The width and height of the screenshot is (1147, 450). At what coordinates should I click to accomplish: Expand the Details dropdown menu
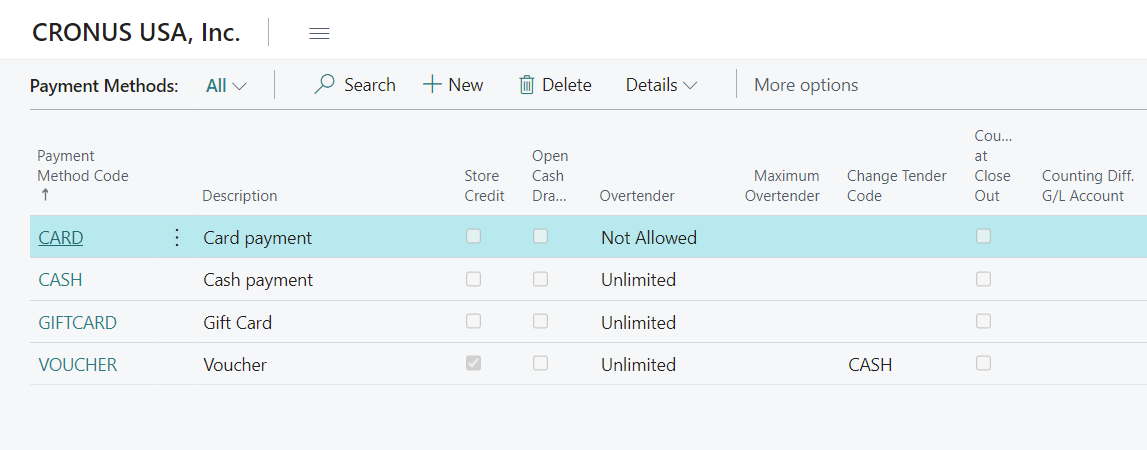[x=661, y=85]
